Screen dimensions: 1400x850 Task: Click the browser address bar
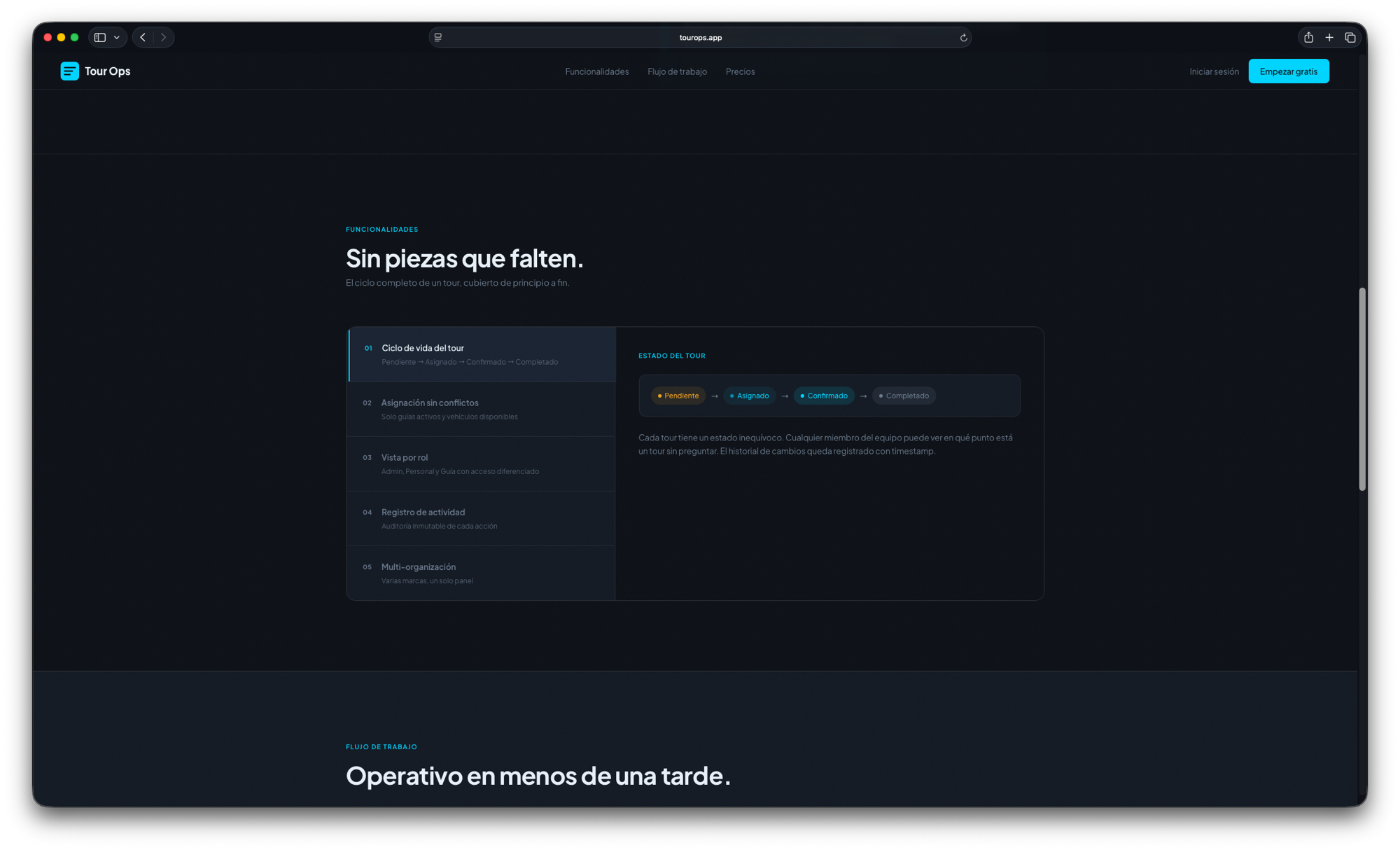(x=700, y=37)
